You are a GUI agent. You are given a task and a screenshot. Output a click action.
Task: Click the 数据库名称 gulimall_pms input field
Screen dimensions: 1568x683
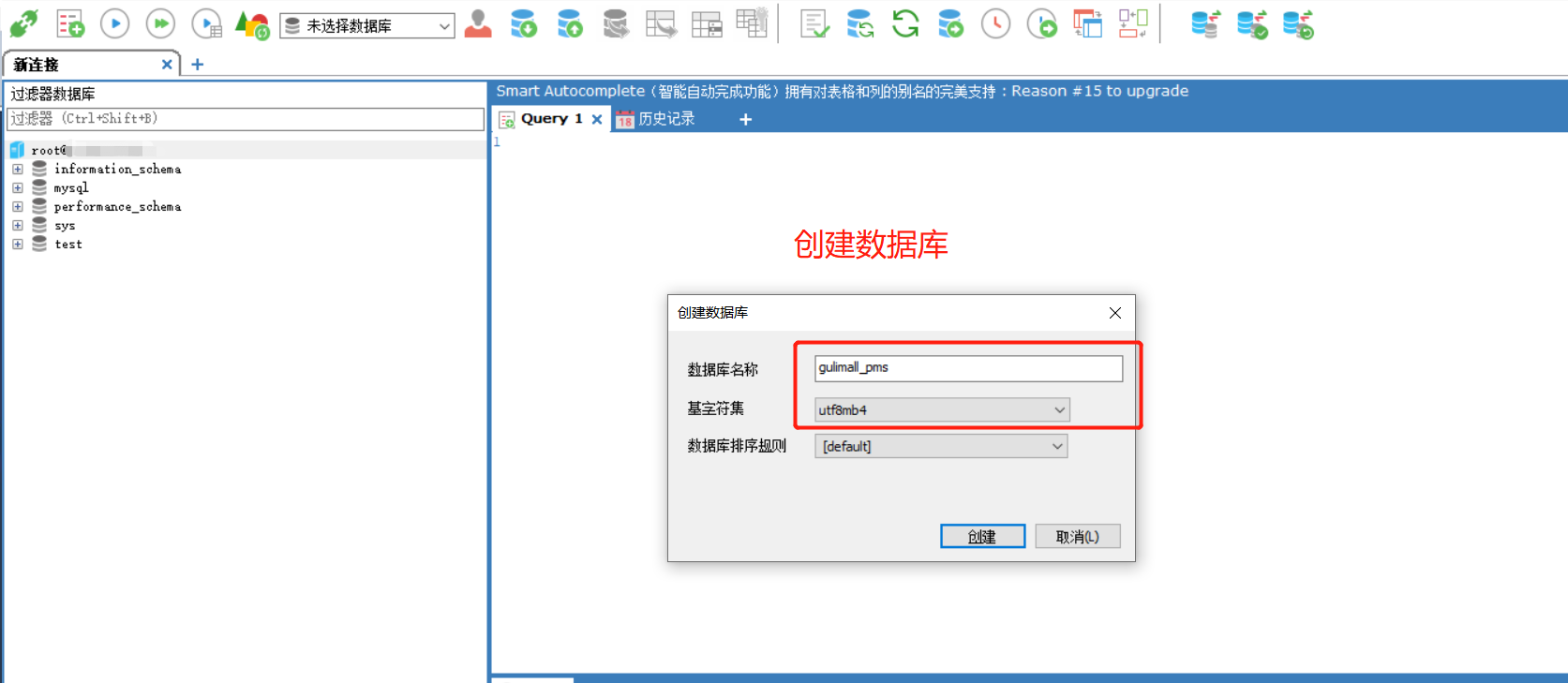pos(969,368)
